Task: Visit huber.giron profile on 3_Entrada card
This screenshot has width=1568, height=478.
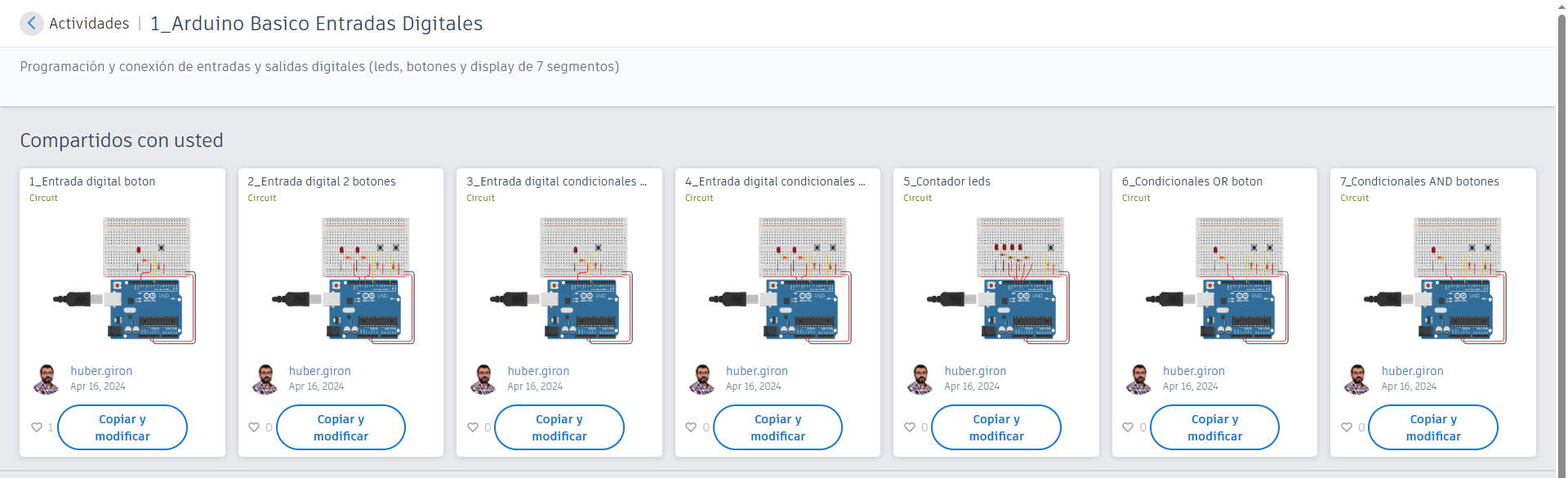Action: (x=538, y=371)
